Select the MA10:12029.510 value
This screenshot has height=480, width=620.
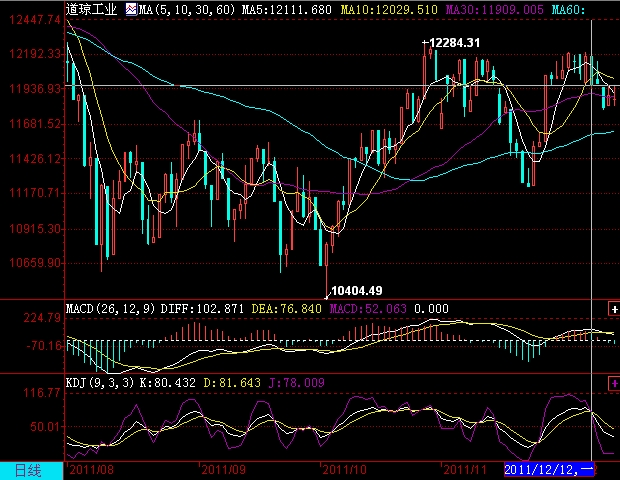pos(389,9)
